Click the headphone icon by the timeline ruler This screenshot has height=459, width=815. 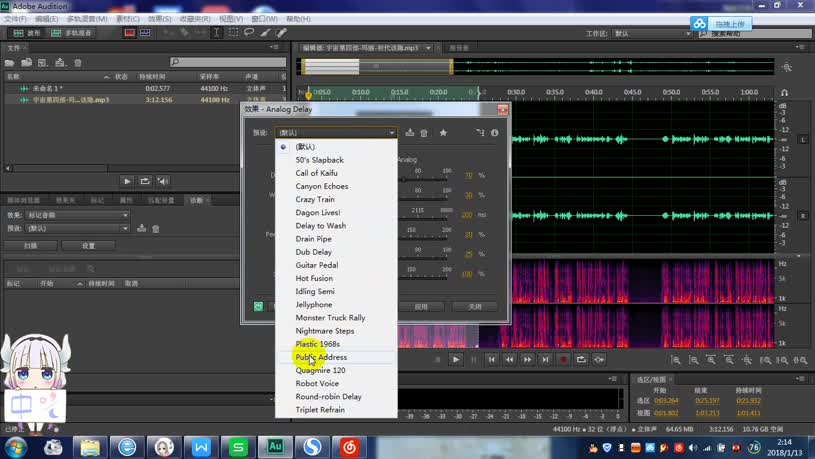pos(784,93)
